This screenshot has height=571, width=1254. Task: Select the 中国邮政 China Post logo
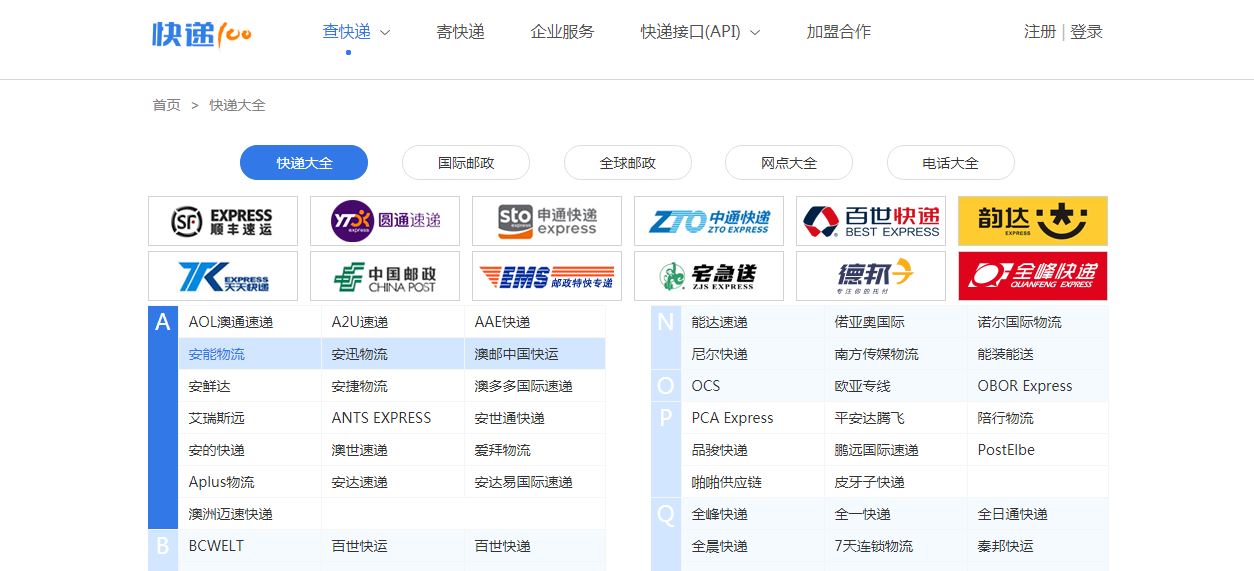[x=385, y=276]
